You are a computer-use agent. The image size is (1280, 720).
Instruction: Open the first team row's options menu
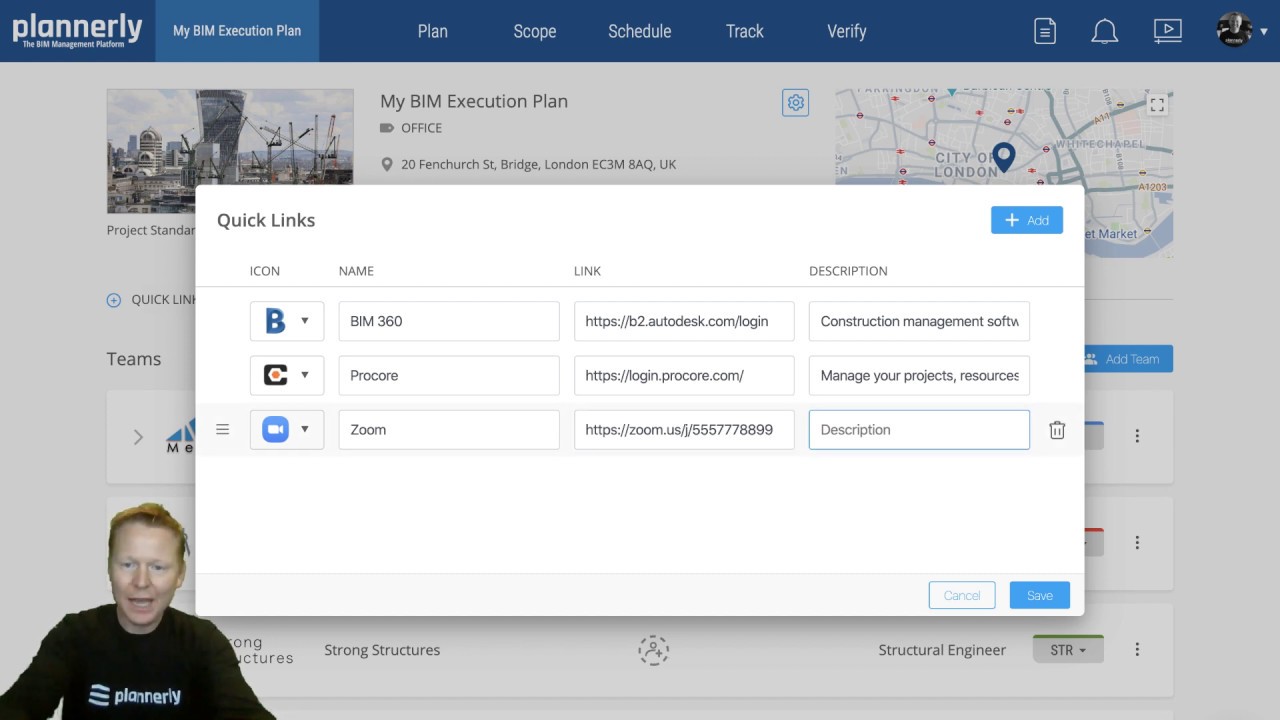tap(1137, 436)
